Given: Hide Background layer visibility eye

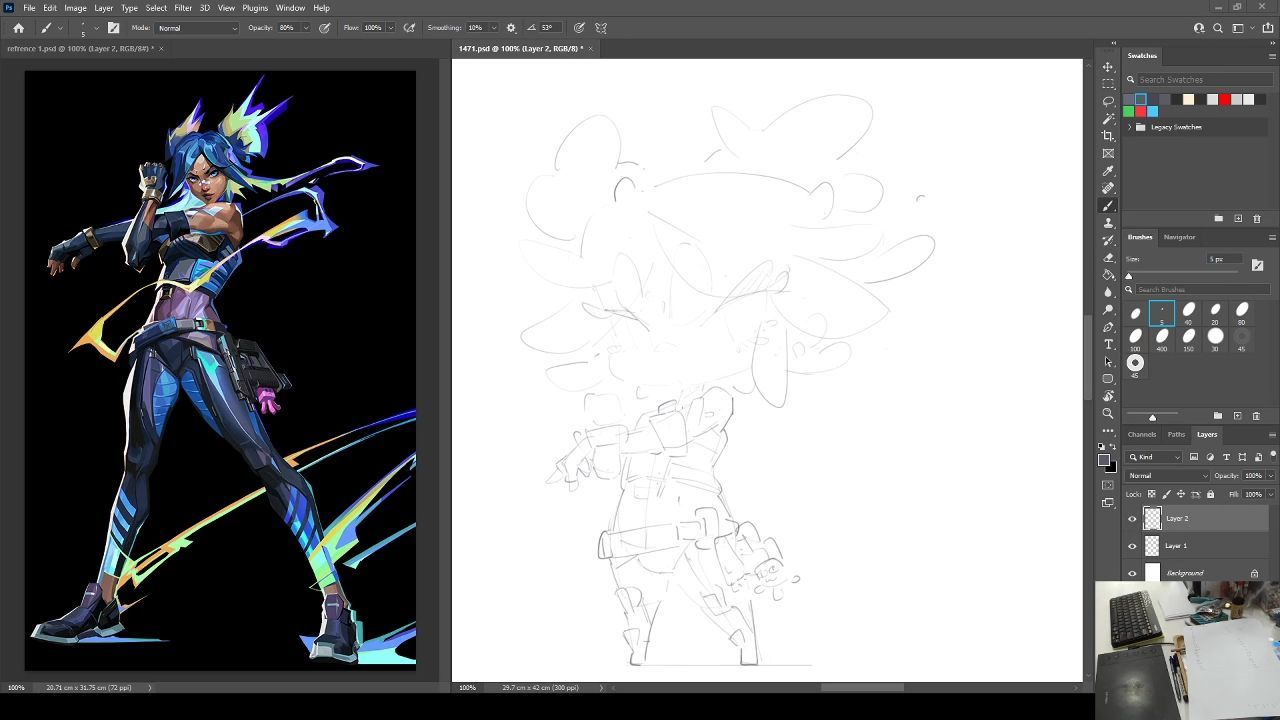Looking at the screenshot, I should click(x=1132, y=573).
